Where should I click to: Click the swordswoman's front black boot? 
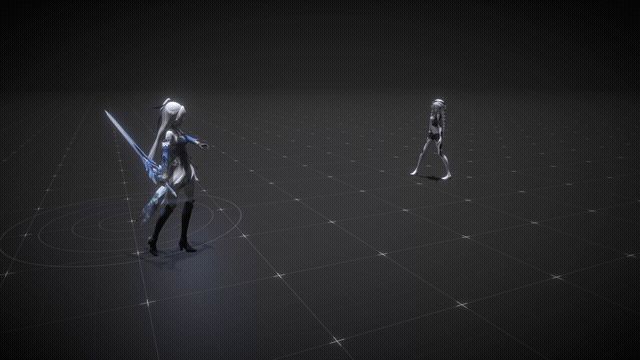point(187,227)
